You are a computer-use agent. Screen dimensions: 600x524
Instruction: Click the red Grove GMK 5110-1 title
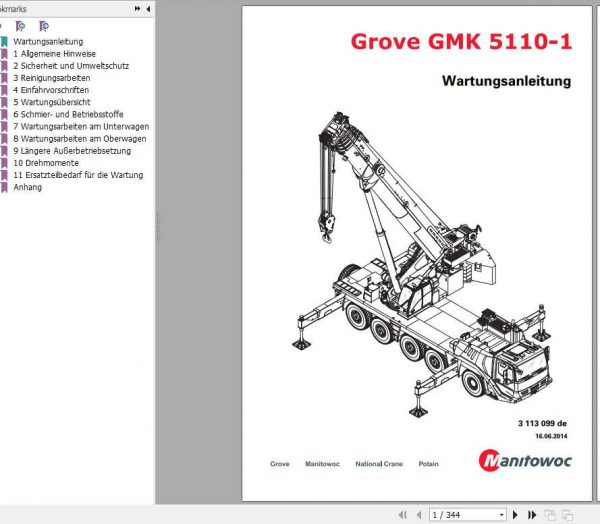point(461,41)
